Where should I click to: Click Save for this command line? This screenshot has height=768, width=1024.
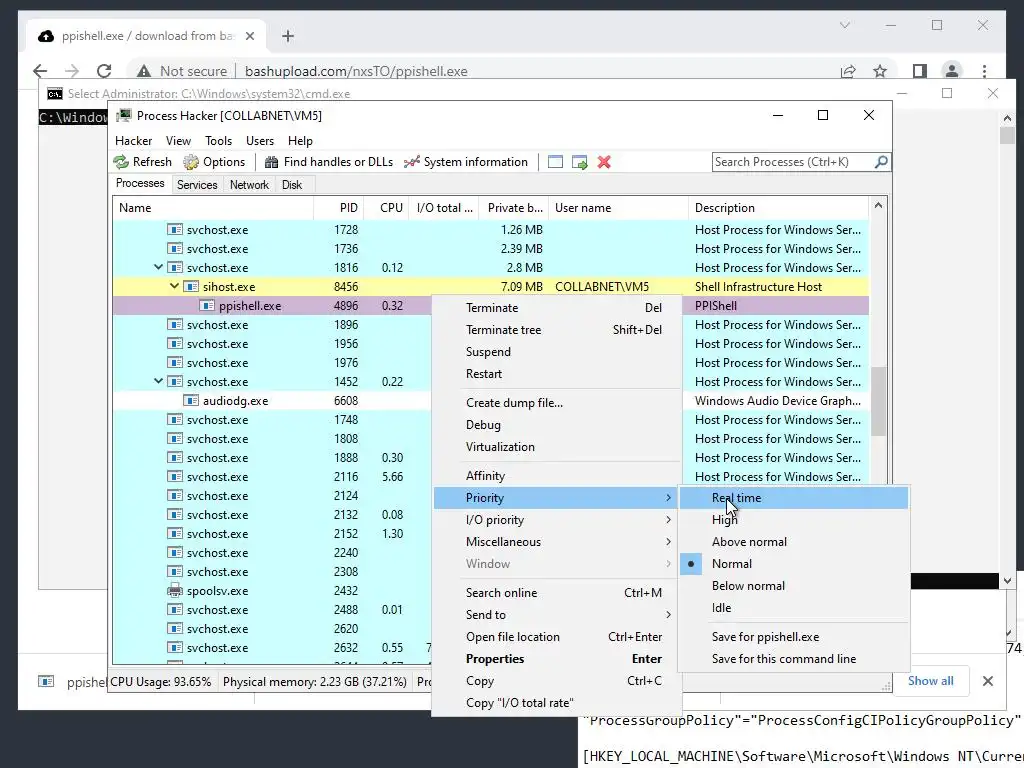coord(793,659)
